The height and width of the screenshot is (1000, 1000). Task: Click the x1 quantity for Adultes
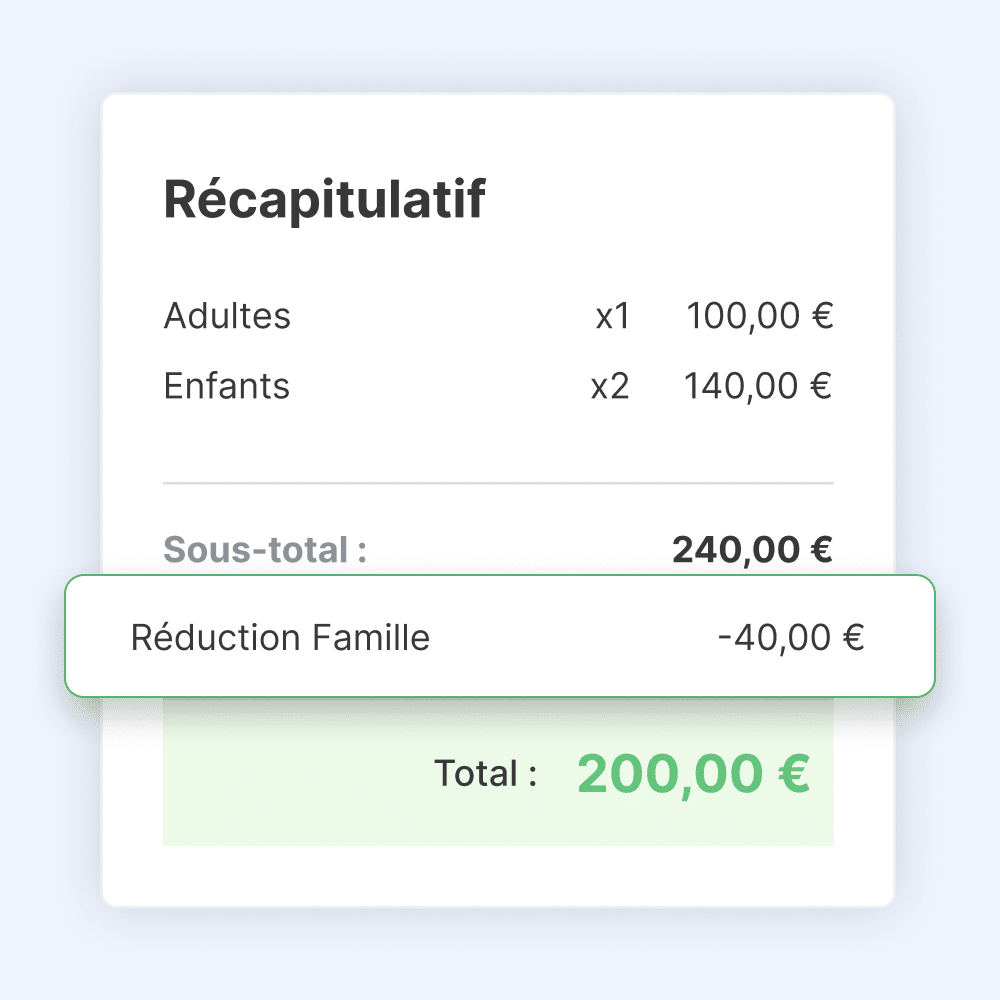[x=613, y=317]
